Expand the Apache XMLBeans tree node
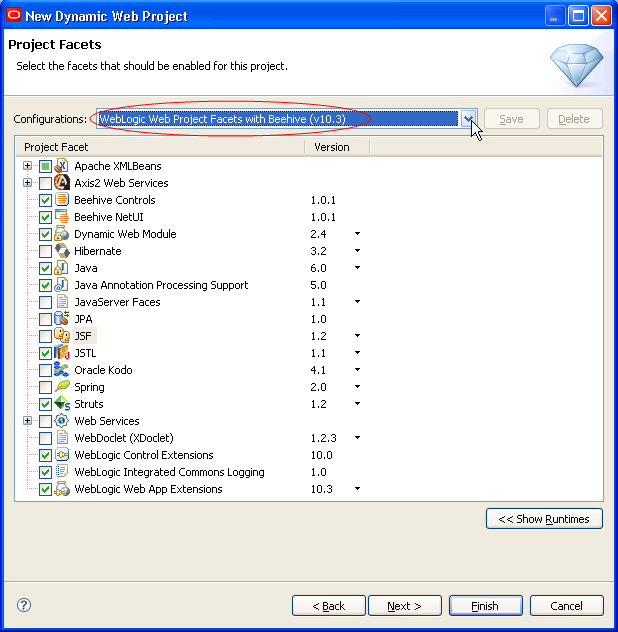This screenshot has width=618, height=632. click(x=27, y=166)
